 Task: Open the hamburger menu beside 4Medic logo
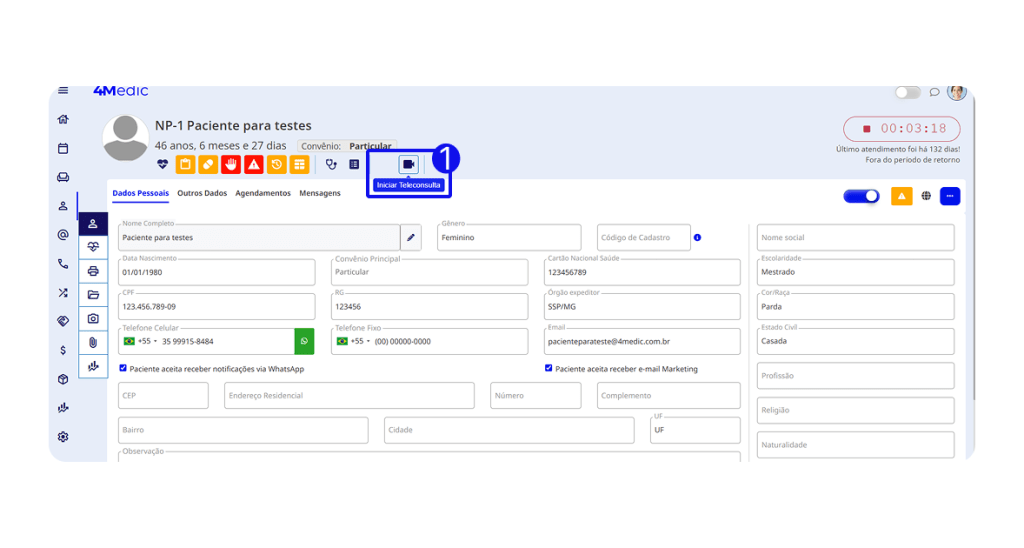click(63, 90)
